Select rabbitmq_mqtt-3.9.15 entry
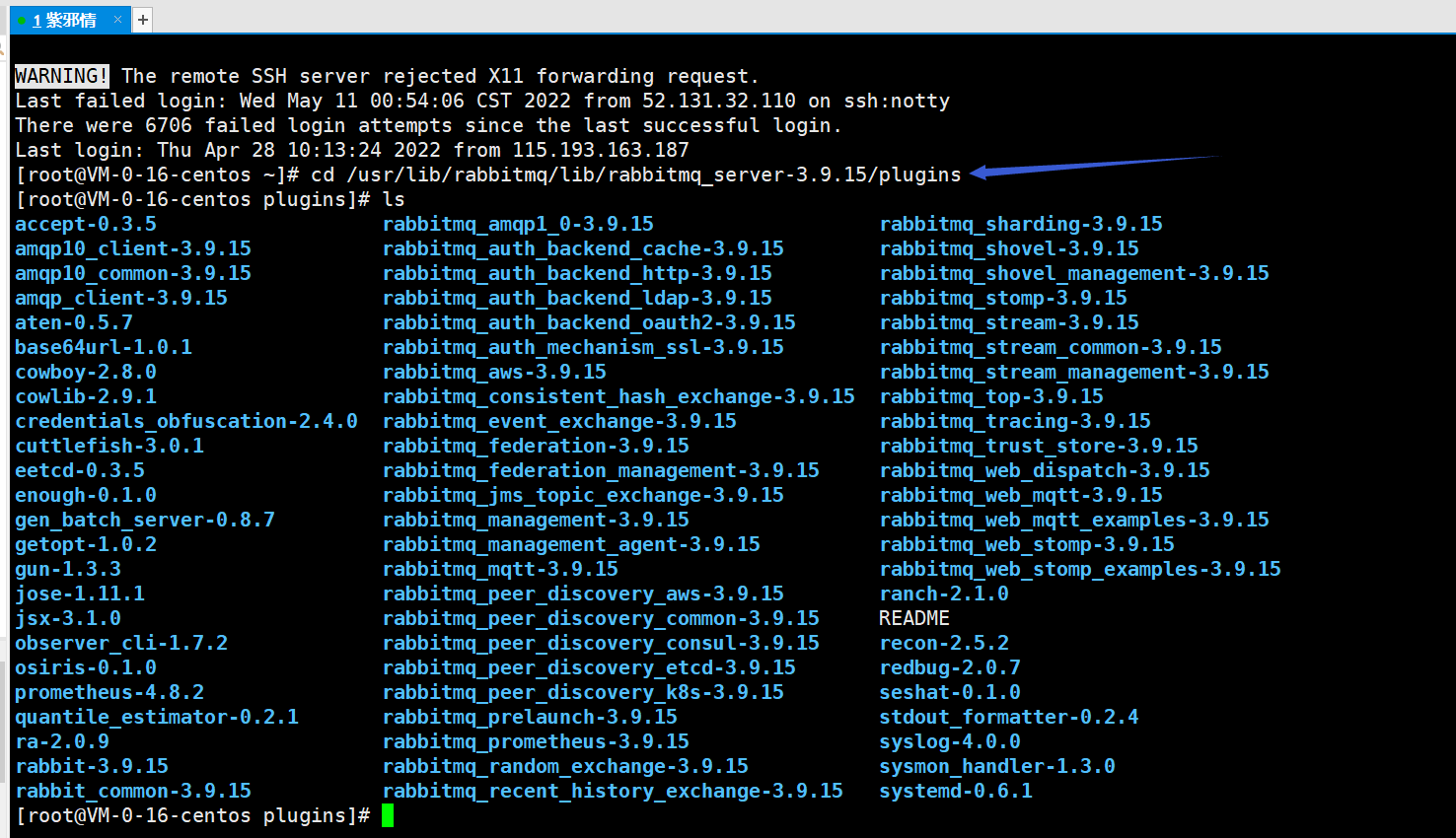1456x838 pixels. click(x=500, y=569)
